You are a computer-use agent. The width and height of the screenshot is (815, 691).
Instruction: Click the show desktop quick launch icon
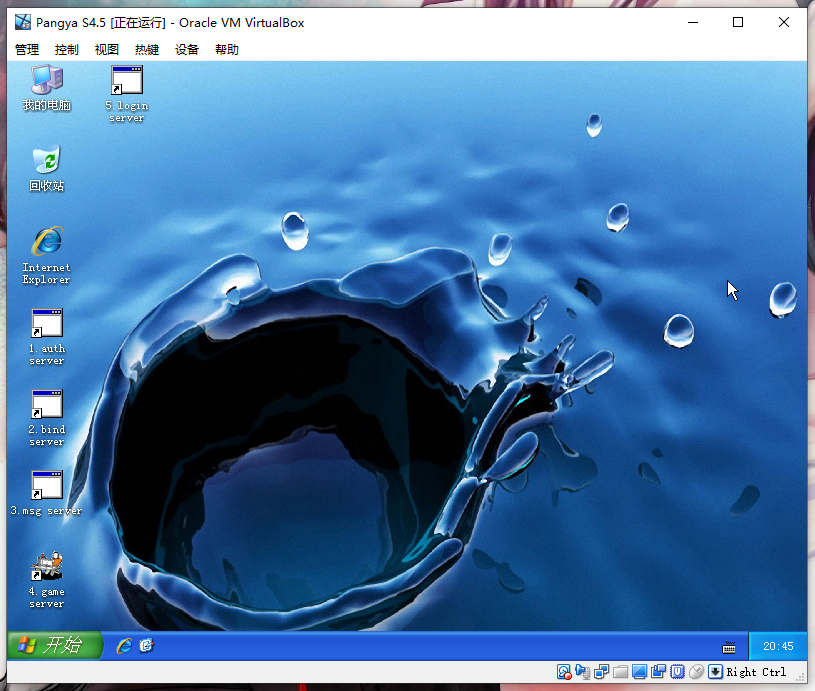pos(147,646)
